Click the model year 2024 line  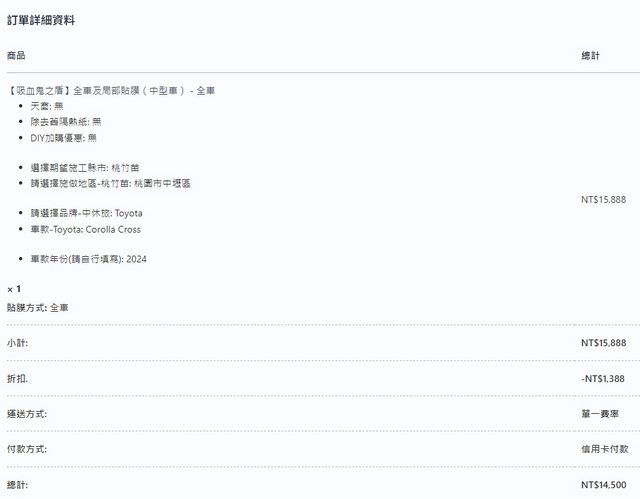[x=94, y=259]
